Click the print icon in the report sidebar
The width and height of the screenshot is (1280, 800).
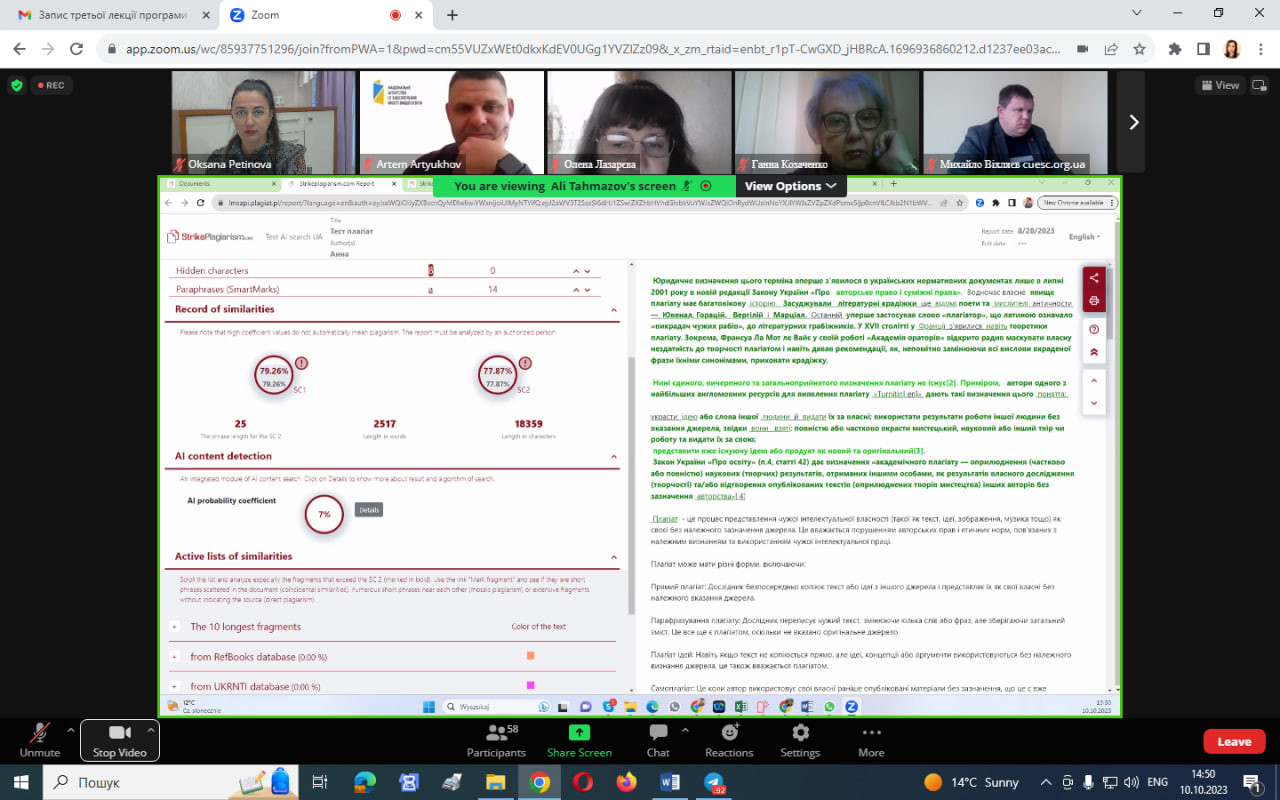[x=1094, y=300]
